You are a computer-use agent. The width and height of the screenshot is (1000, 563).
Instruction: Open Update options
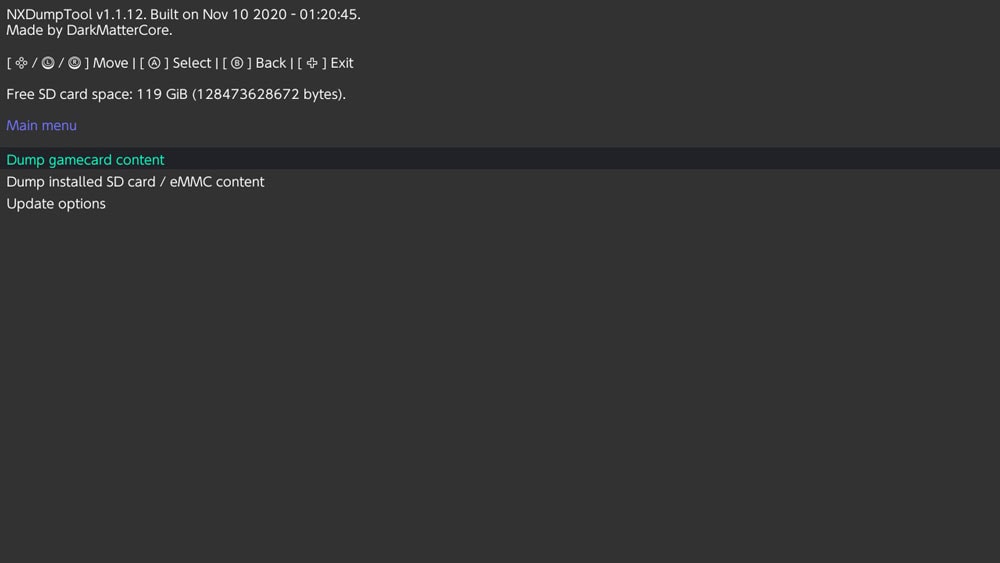[56, 204]
